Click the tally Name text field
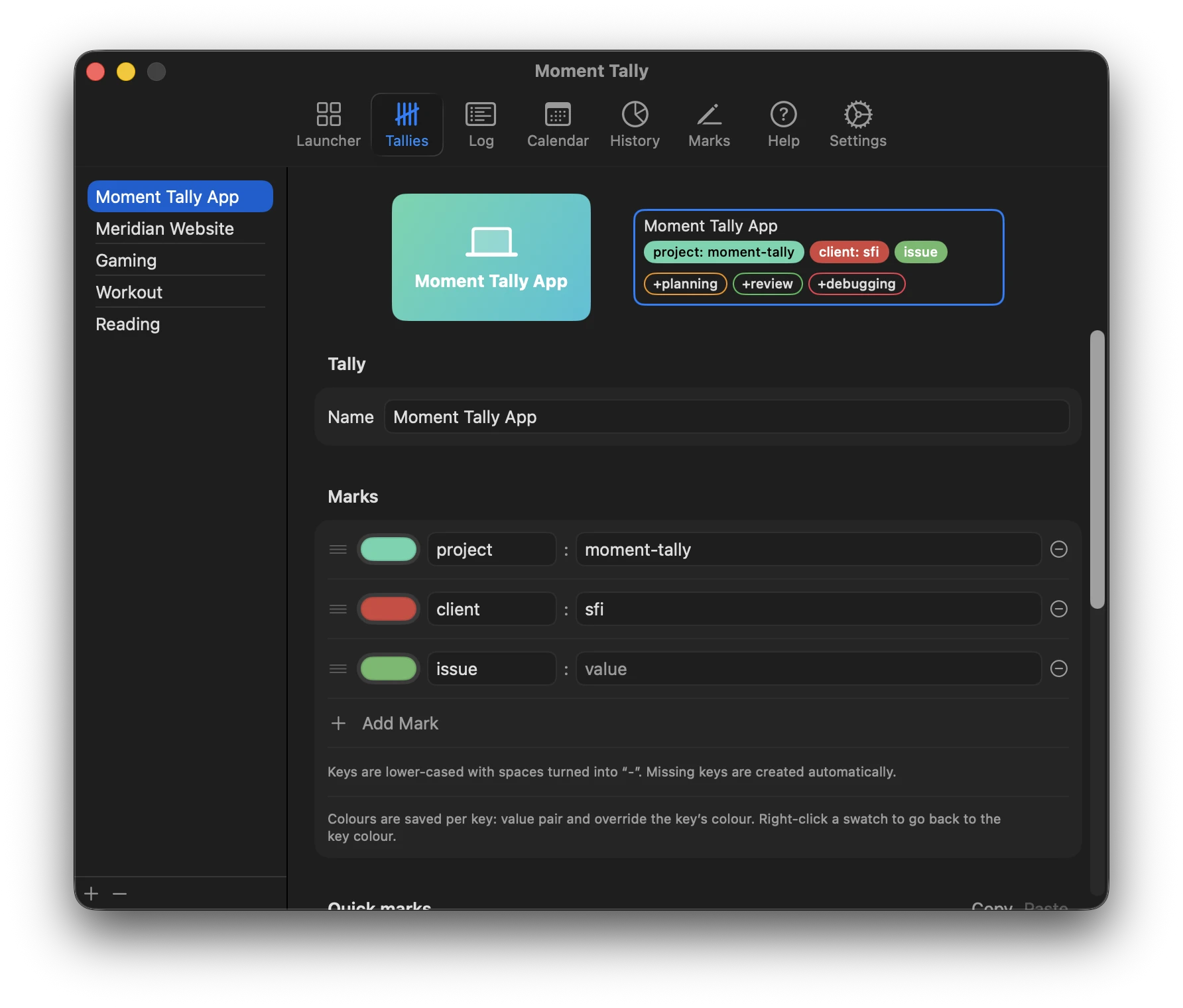 point(727,416)
